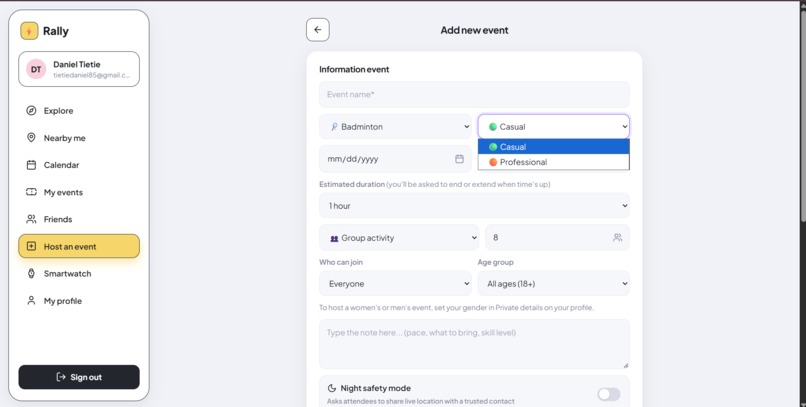Click the group activity people icon
Screen dimensions: 806x407
pos(334,238)
